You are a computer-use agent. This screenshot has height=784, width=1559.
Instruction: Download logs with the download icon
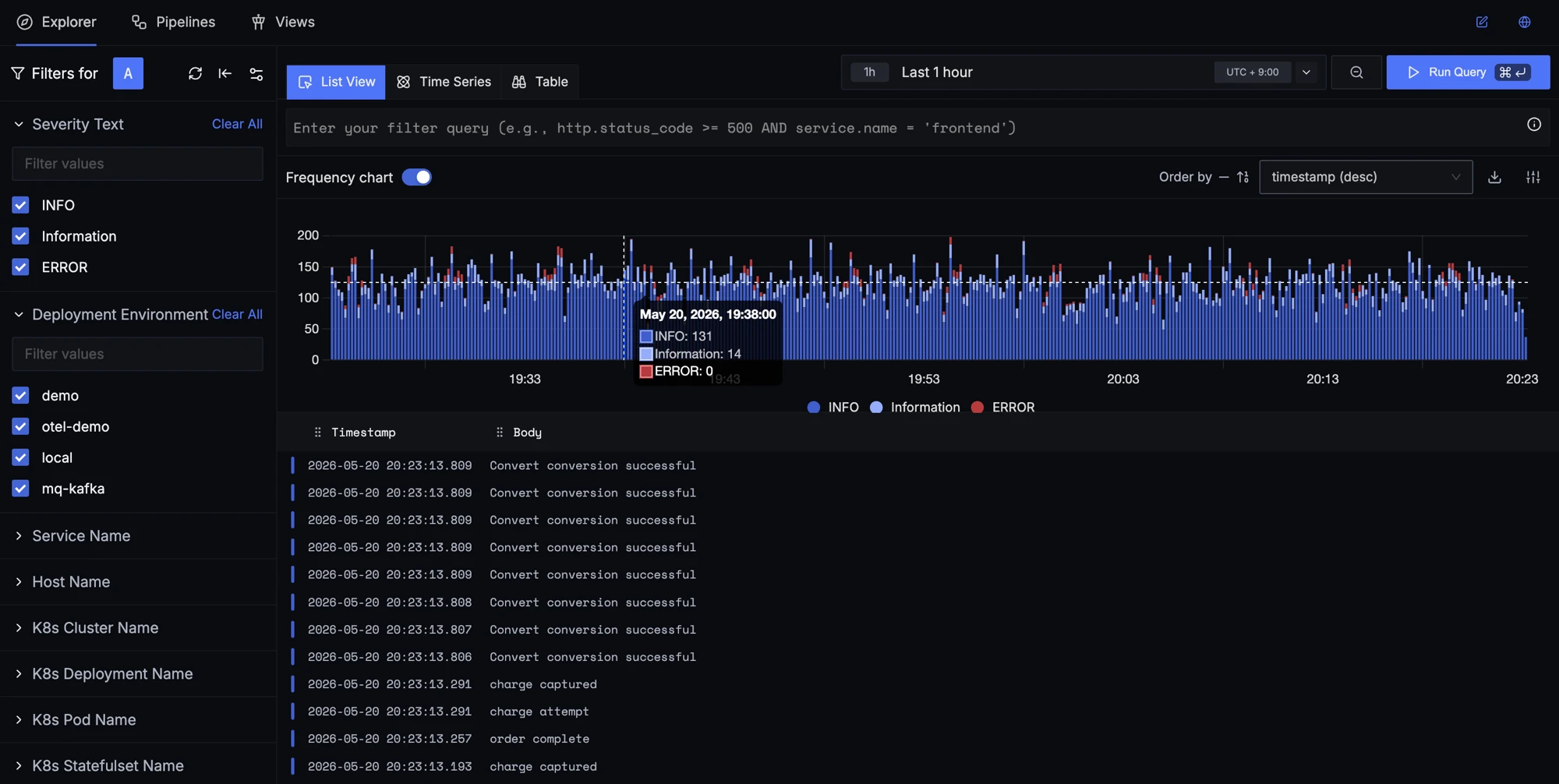tap(1494, 178)
